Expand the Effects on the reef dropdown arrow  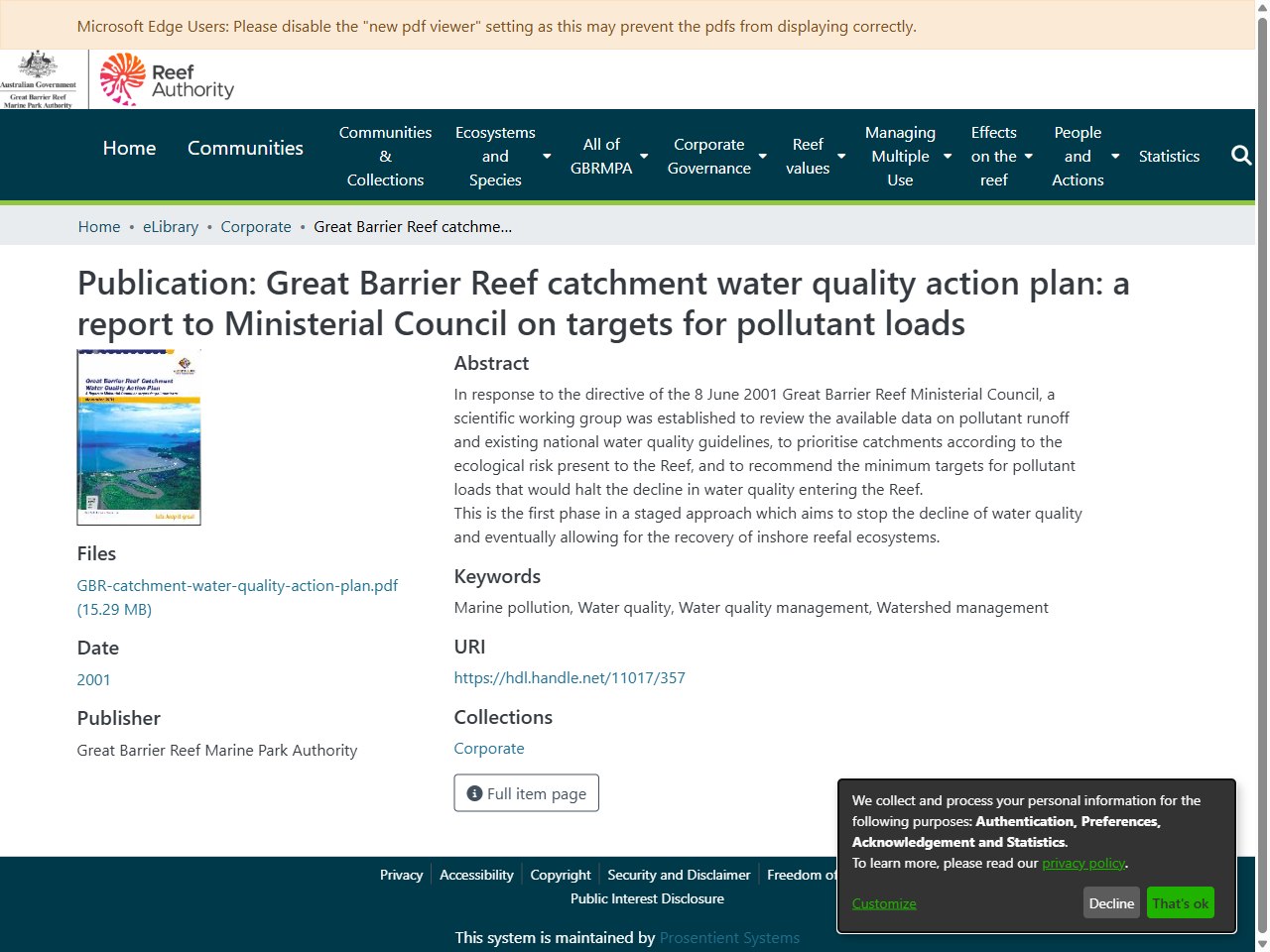1029,157
